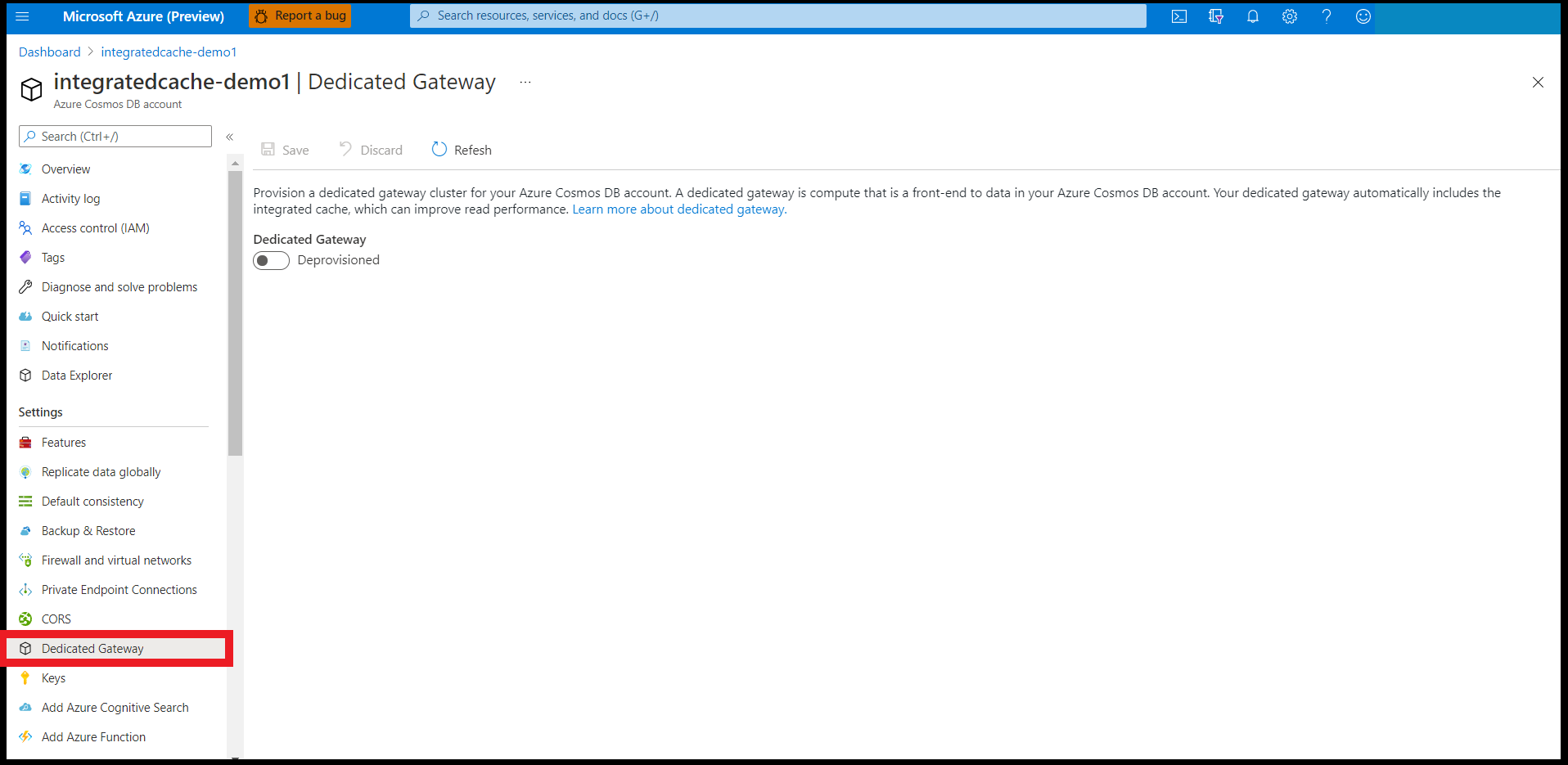Open the Notifications bell
The width and height of the screenshot is (1568, 765).
[x=1252, y=16]
